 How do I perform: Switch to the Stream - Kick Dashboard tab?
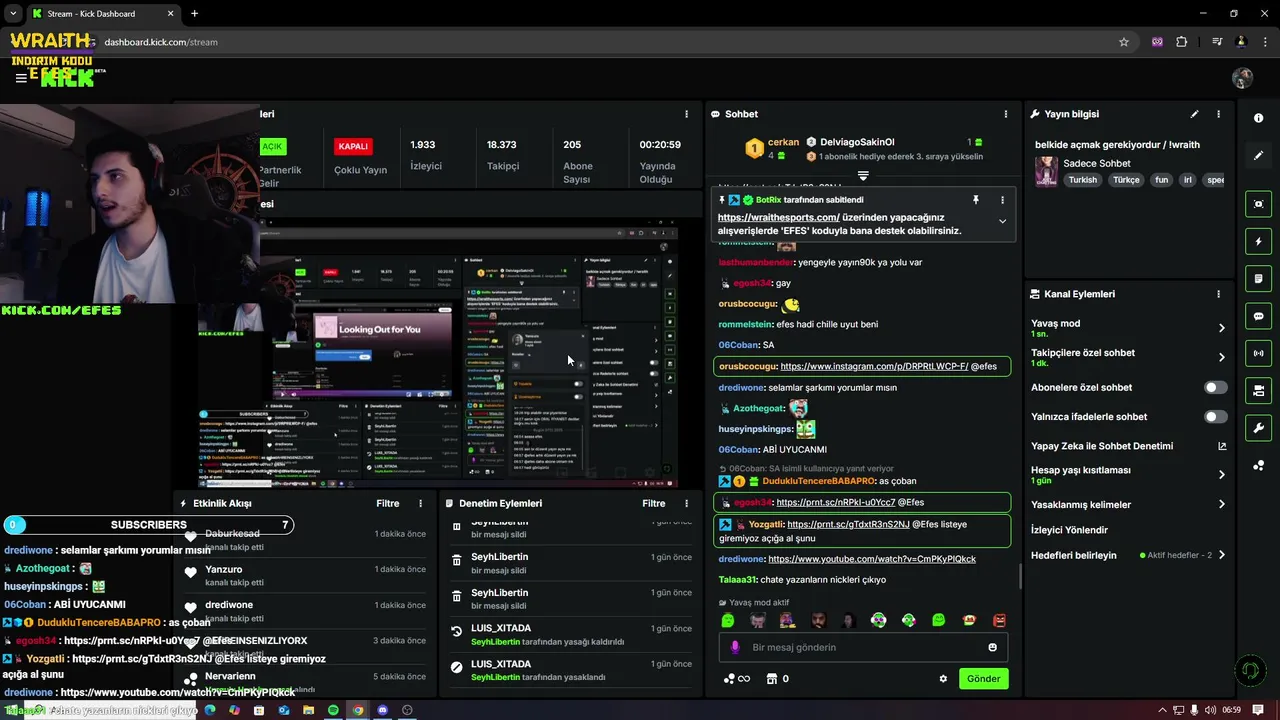pyautogui.click(x=102, y=14)
